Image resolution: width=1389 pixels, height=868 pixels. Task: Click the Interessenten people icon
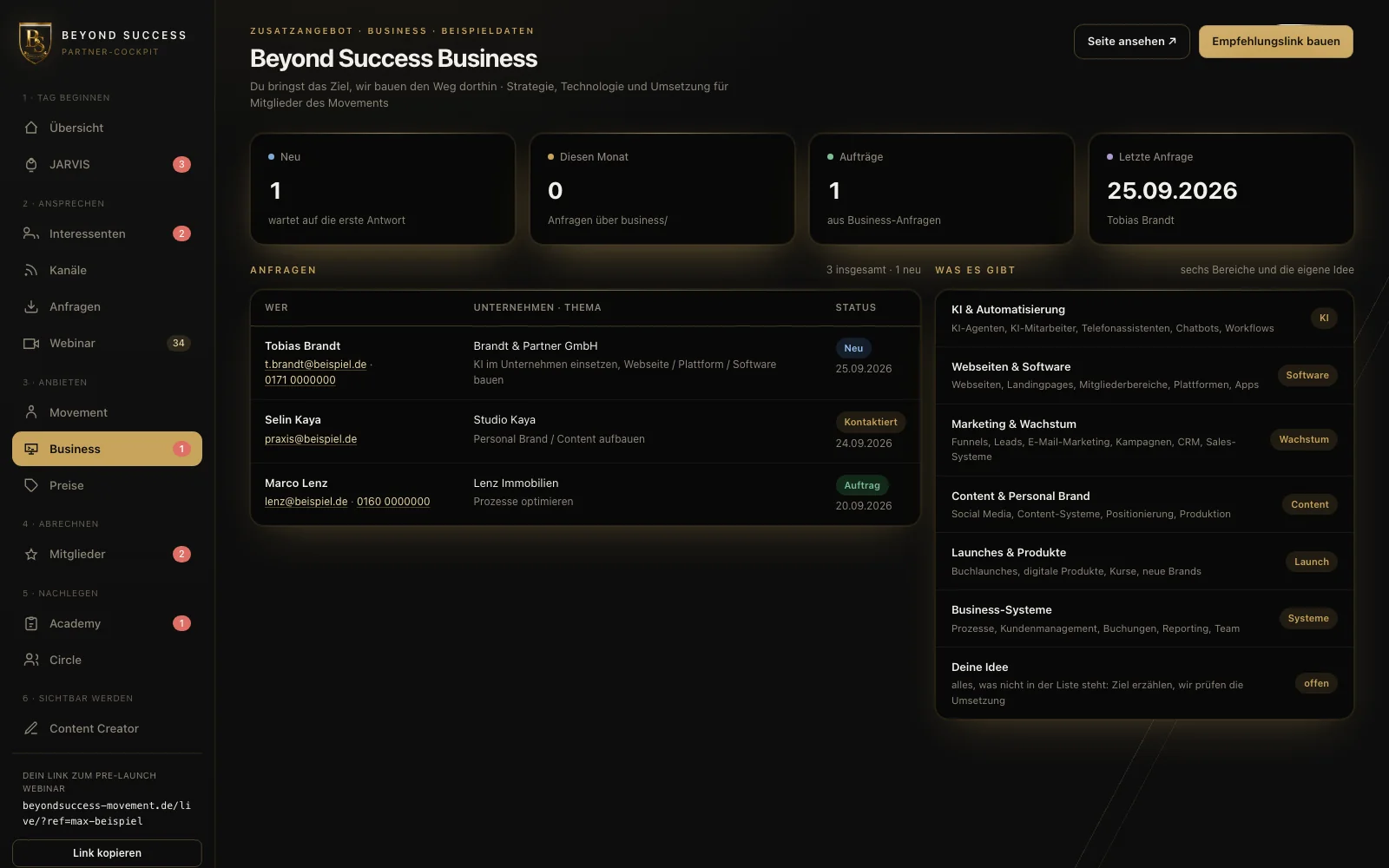point(31,233)
